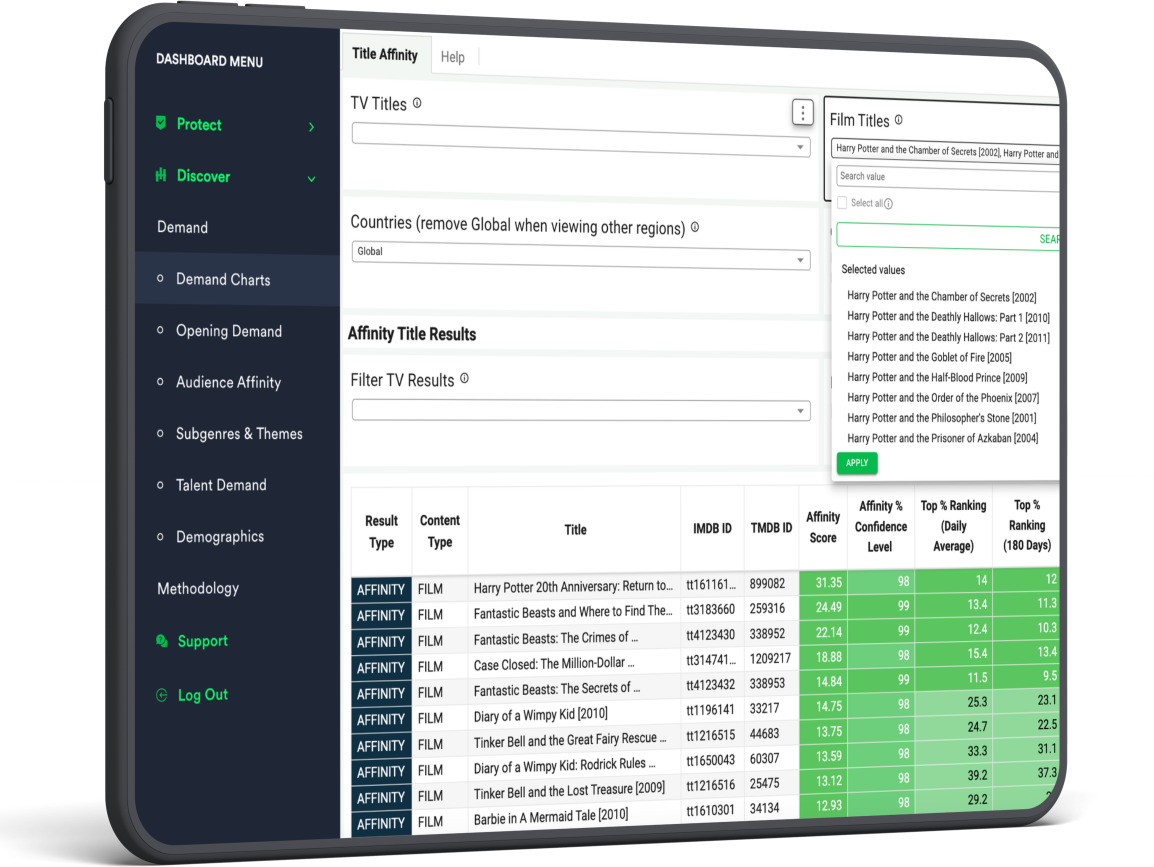The image size is (1154, 867).
Task: Click the info icon beside TV Titles
Action: coord(417,101)
